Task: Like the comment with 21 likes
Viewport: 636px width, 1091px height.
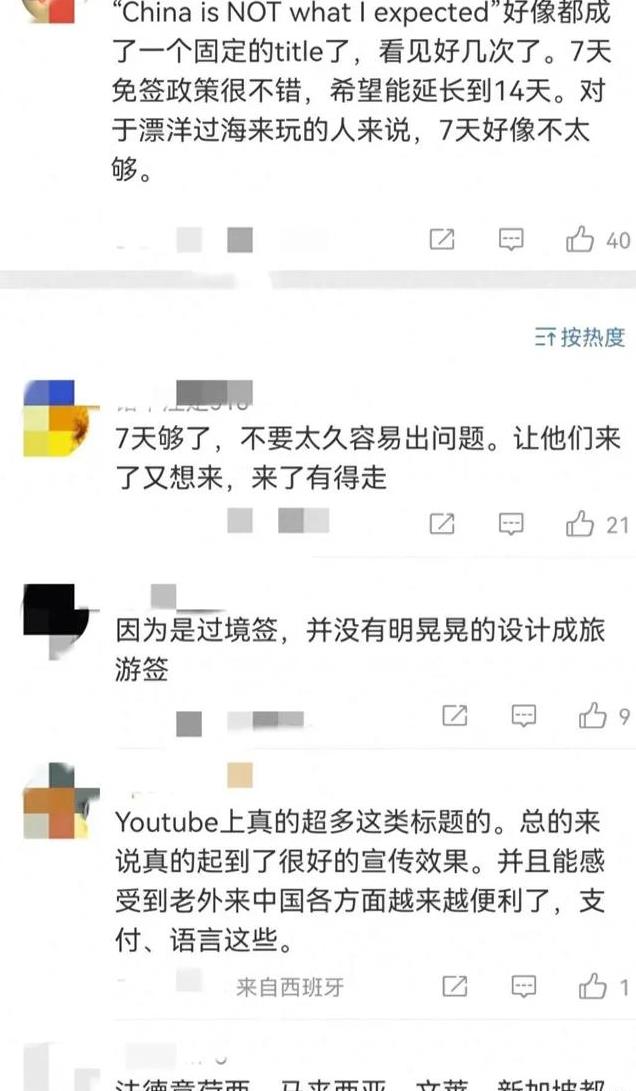Action: (x=580, y=523)
